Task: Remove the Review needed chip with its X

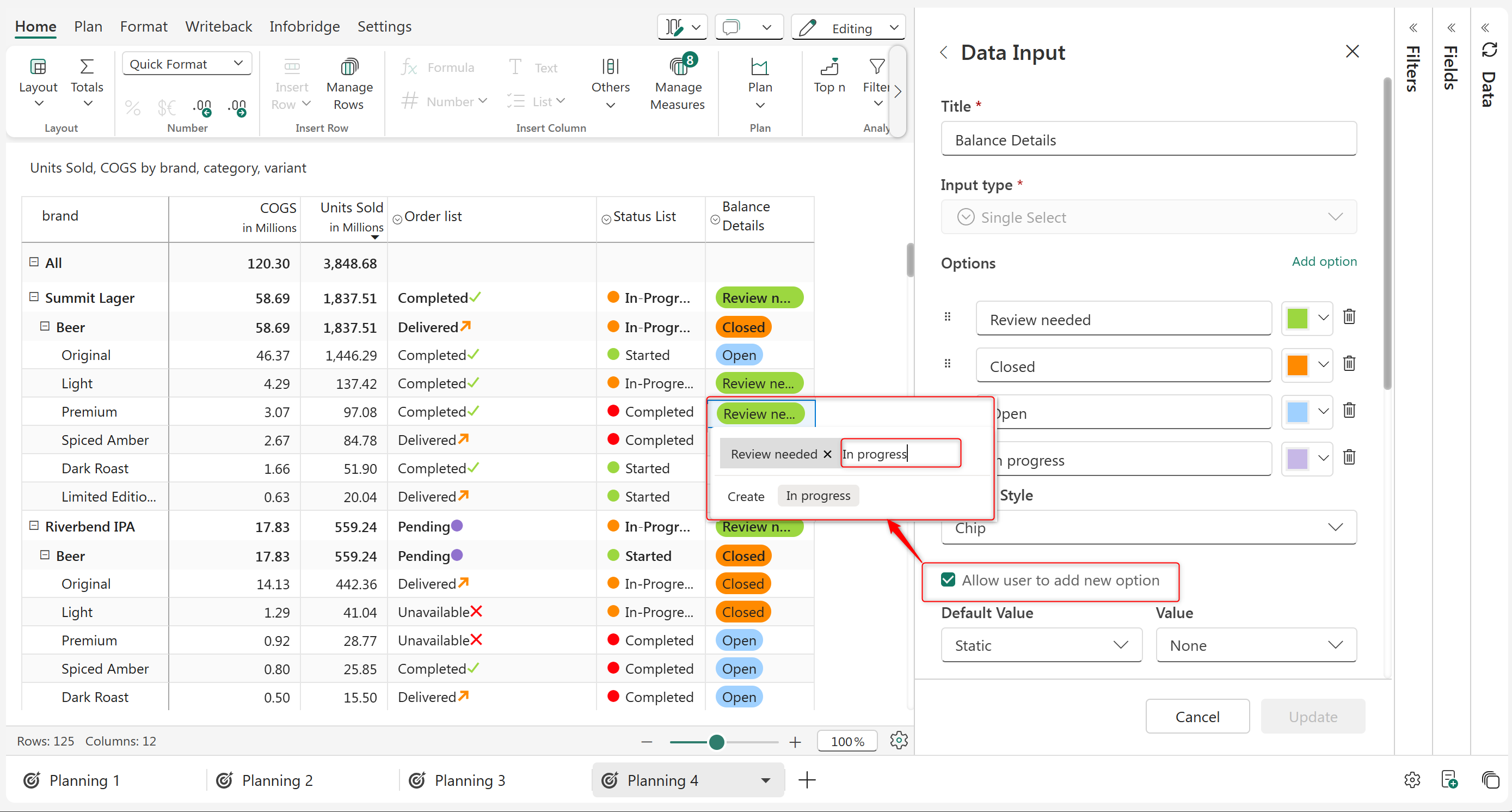Action: [827, 454]
